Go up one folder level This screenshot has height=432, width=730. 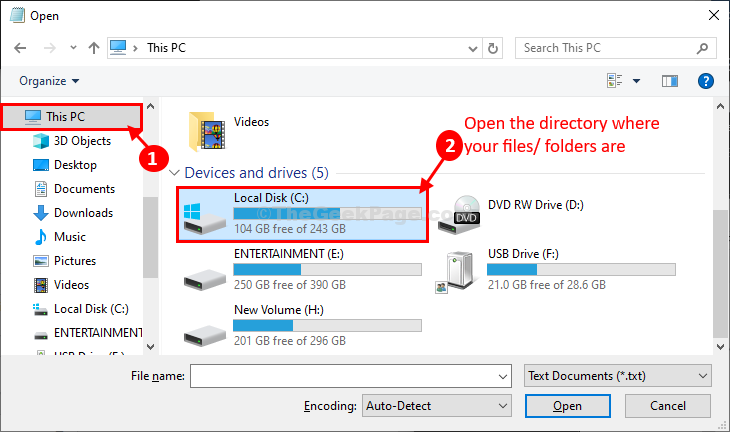click(x=94, y=48)
